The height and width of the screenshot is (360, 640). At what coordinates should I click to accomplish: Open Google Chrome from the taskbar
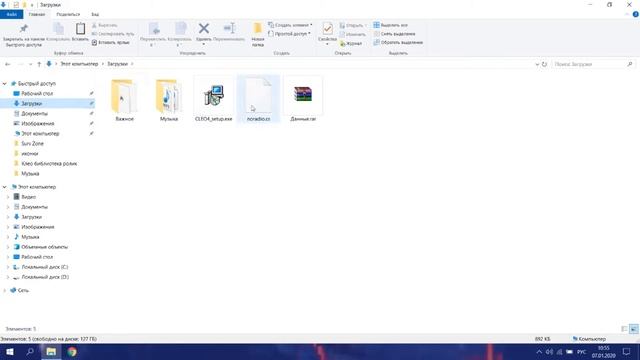[72, 351]
